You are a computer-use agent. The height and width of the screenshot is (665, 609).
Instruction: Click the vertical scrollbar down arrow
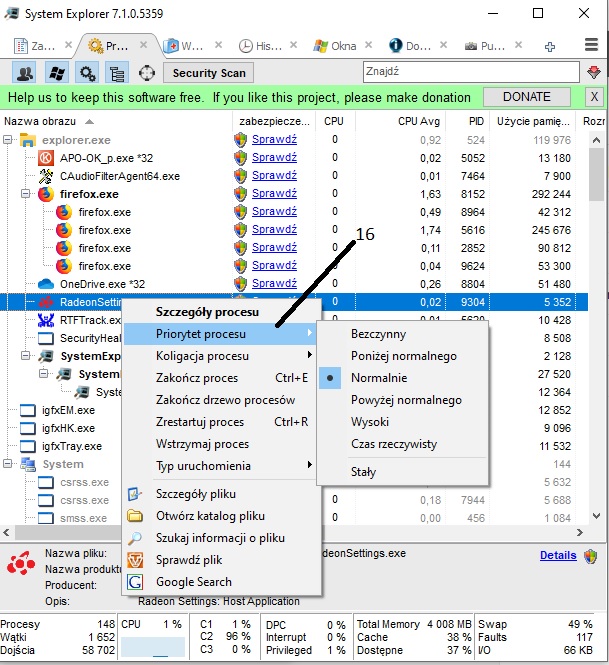(x=596, y=516)
